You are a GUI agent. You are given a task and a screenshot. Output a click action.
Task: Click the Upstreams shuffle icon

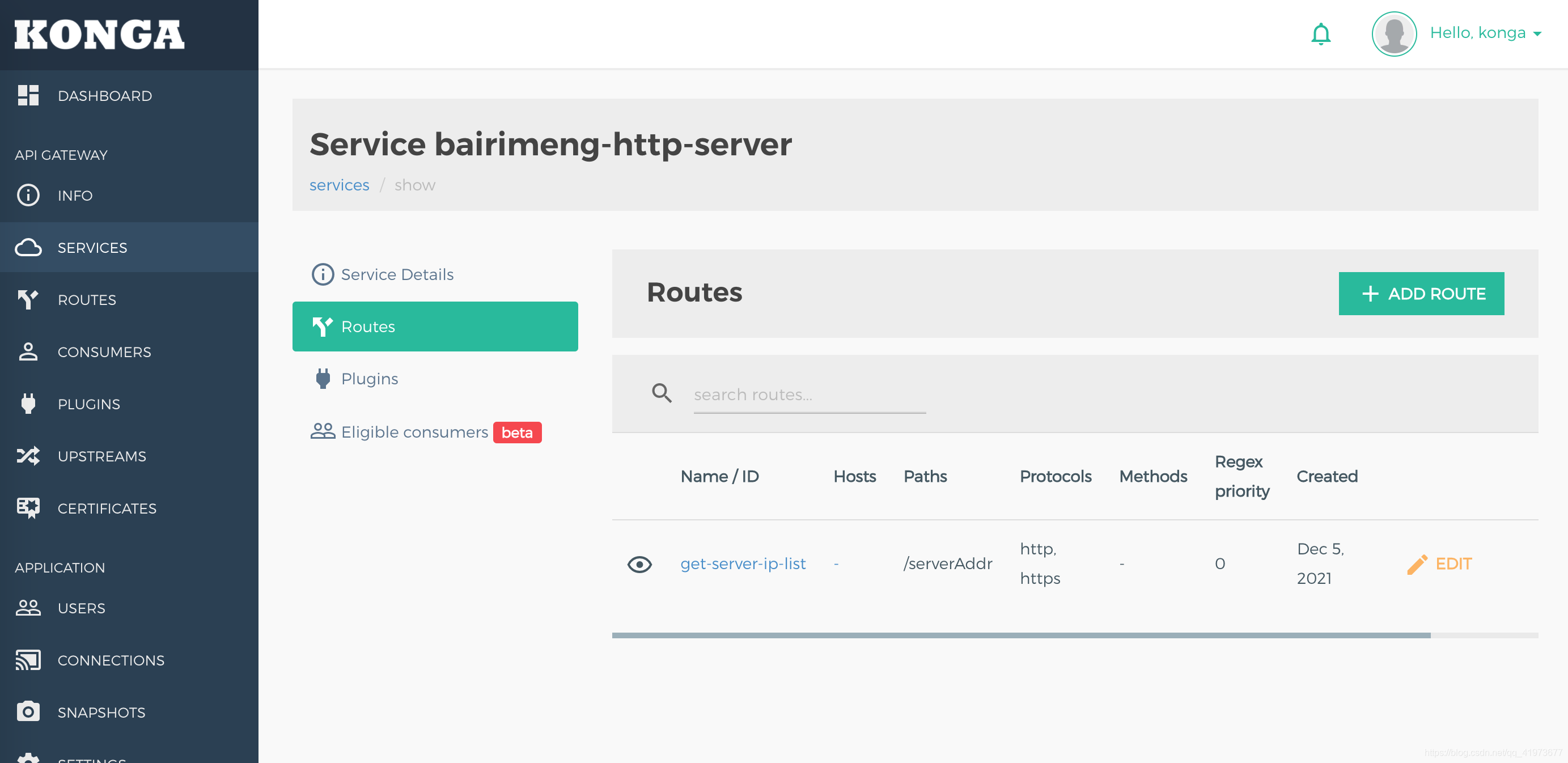point(28,456)
